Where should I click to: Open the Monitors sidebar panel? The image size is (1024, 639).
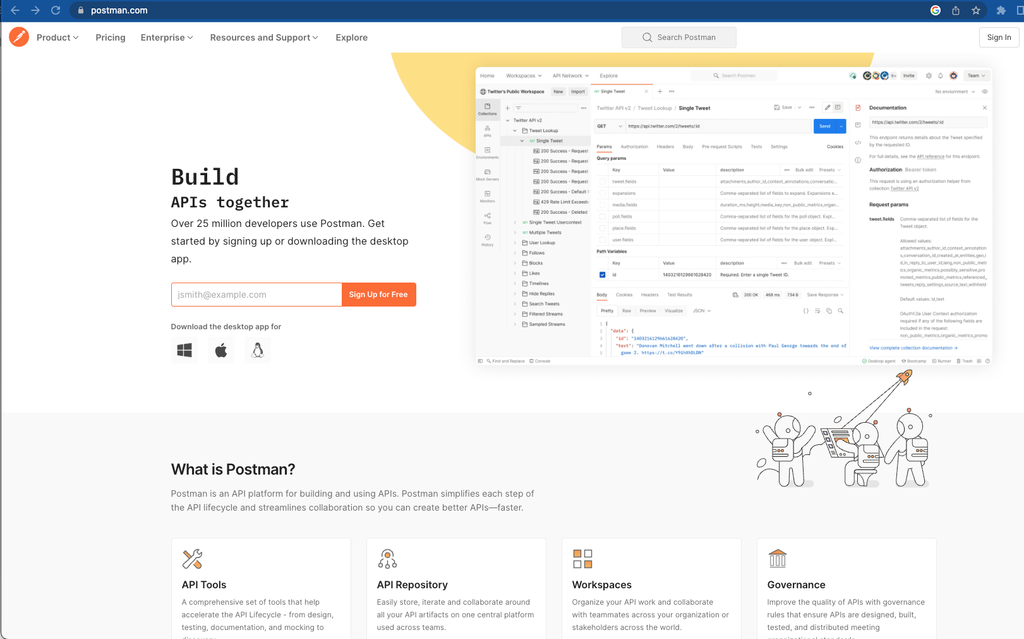pyautogui.click(x=488, y=193)
